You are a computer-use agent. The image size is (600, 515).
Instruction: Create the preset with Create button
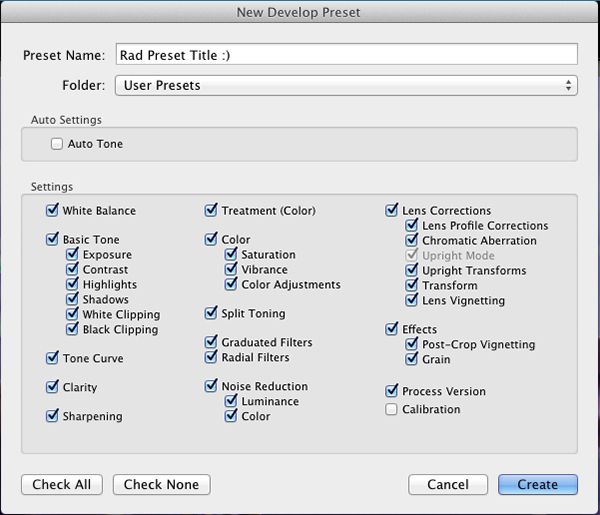(538, 484)
